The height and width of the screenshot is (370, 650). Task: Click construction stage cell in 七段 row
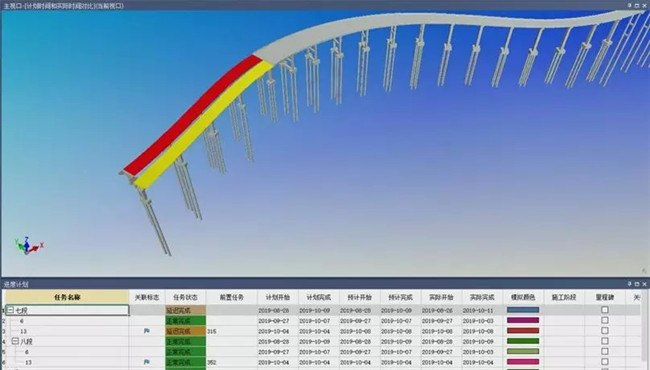tap(564, 310)
